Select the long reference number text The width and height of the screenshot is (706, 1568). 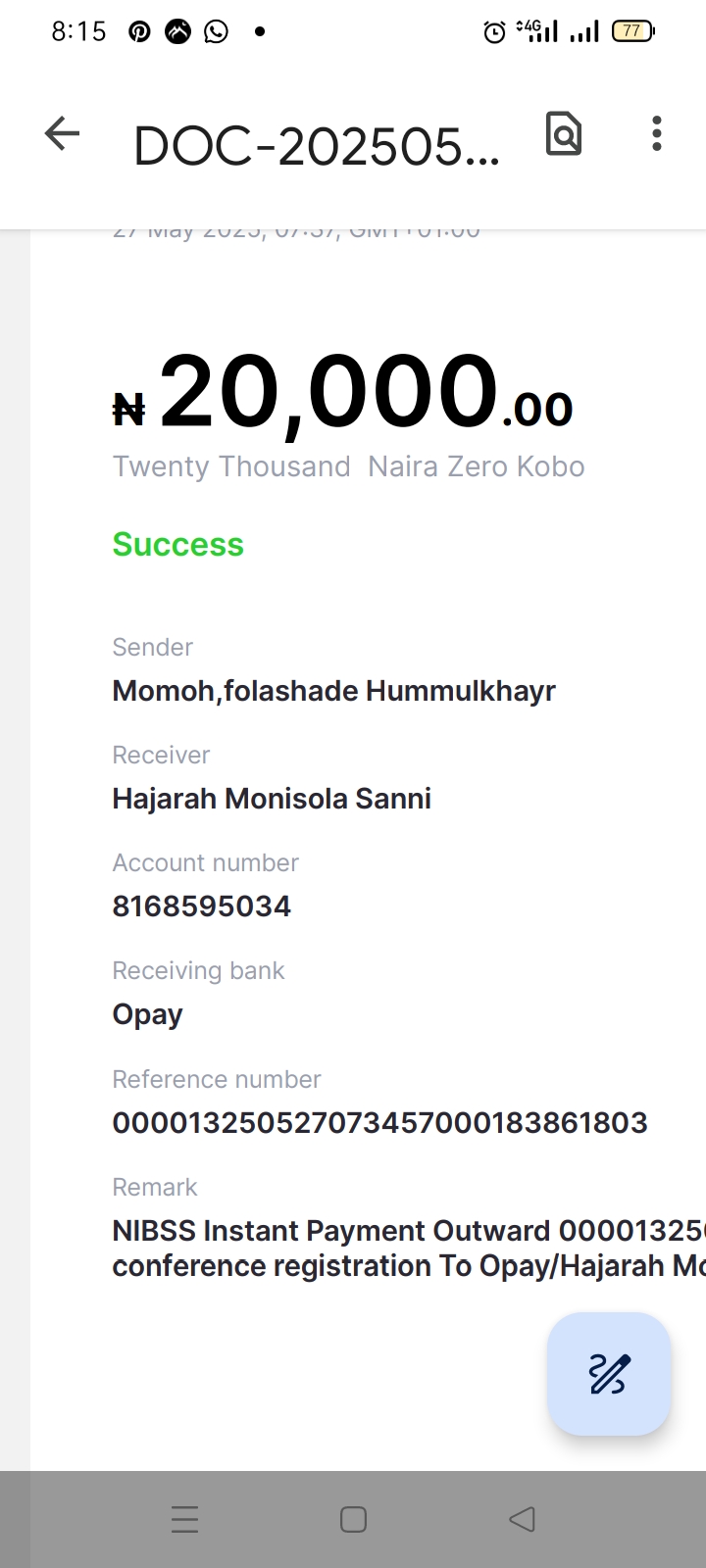380,1122
